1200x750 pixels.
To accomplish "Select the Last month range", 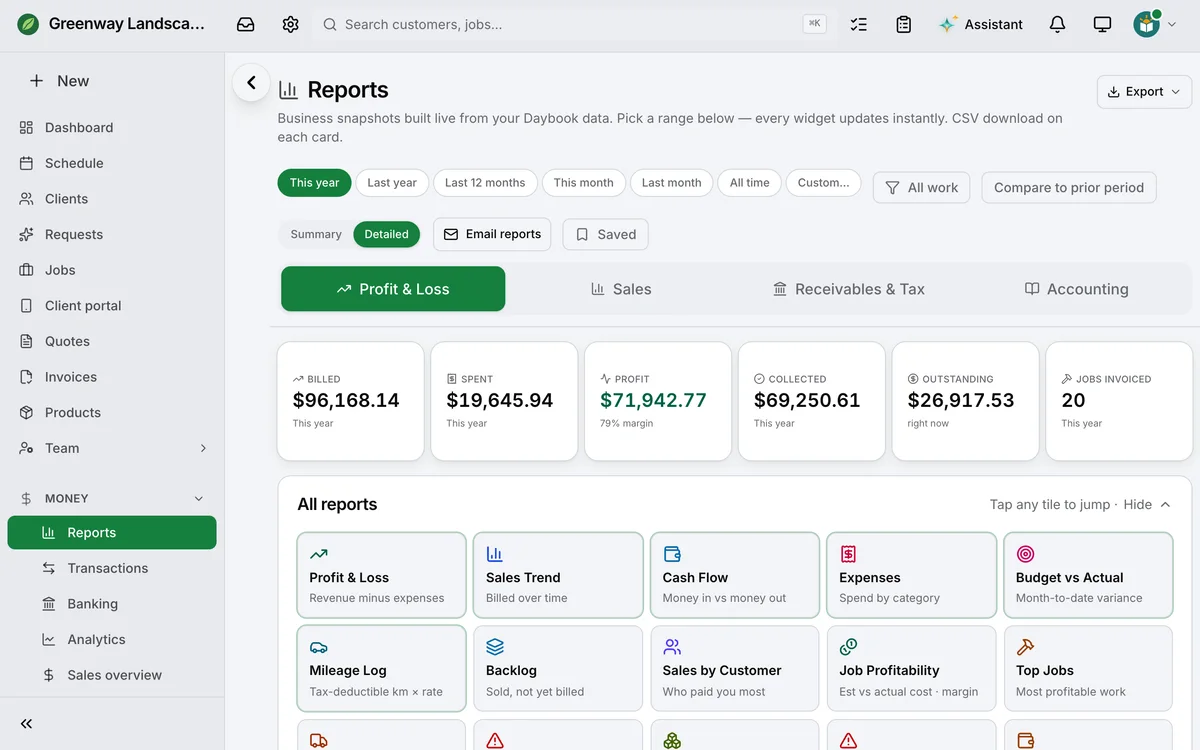I will tap(671, 183).
